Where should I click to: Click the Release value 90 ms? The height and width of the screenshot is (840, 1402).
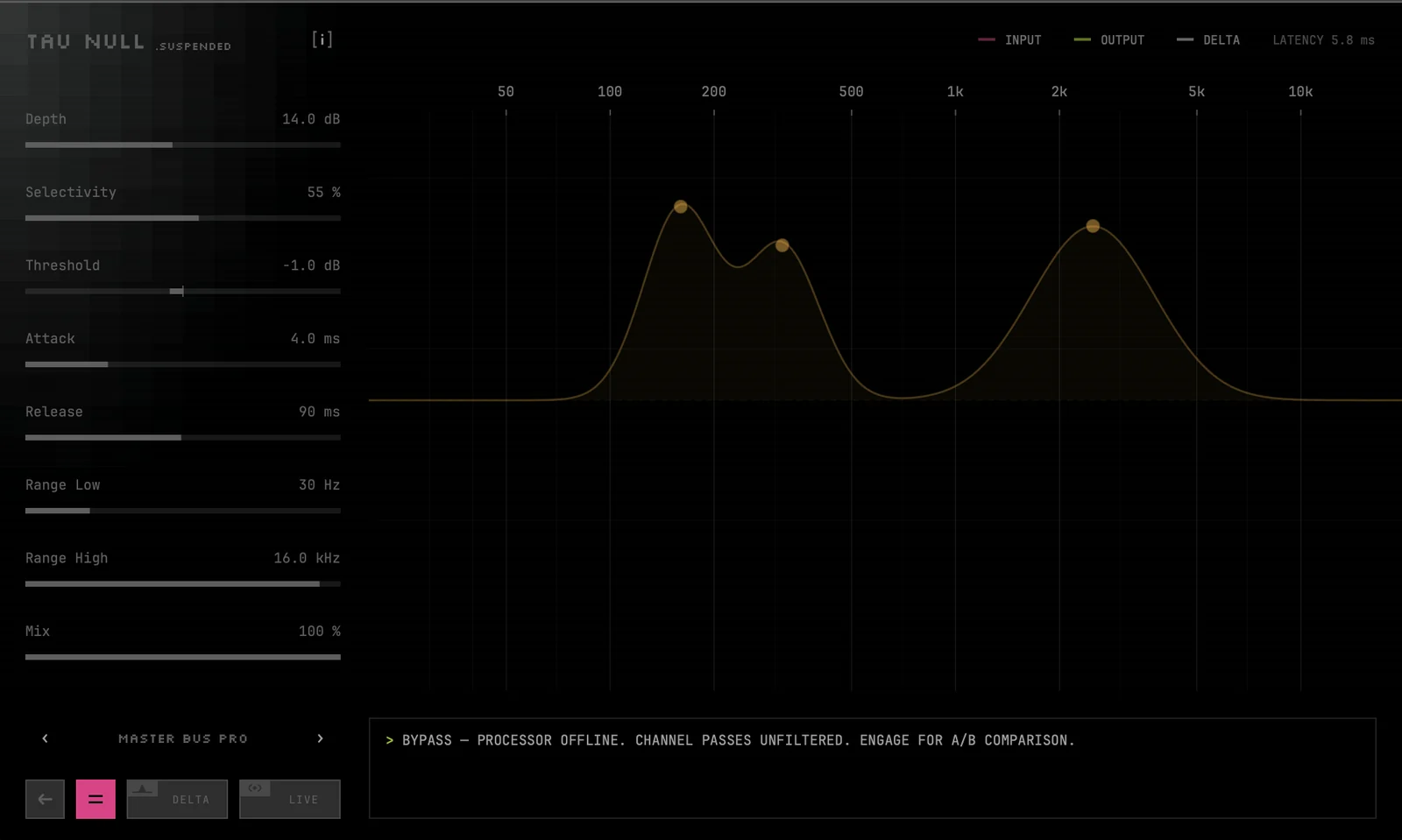[x=319, y=412]
